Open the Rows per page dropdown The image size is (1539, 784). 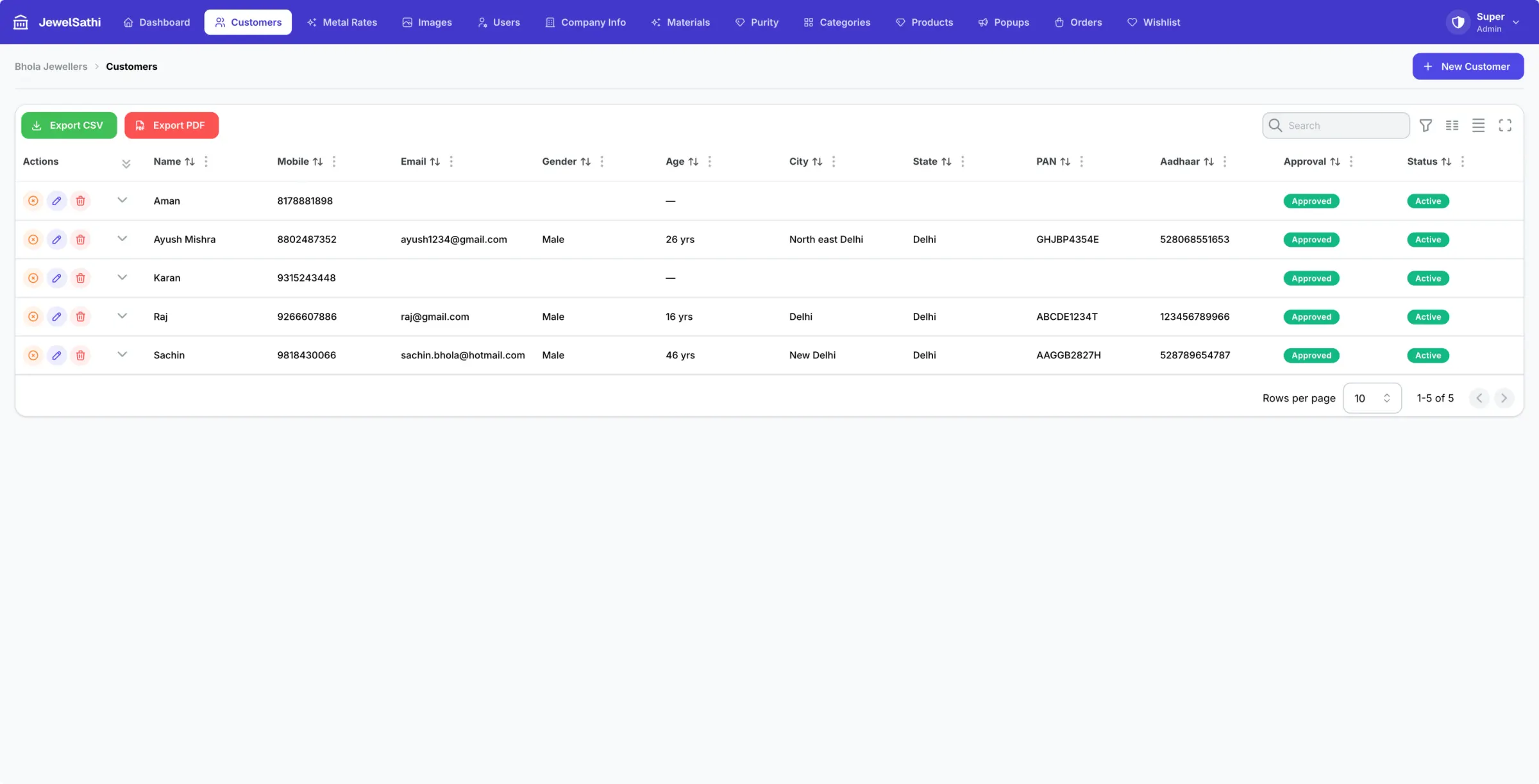point(1372,398)
